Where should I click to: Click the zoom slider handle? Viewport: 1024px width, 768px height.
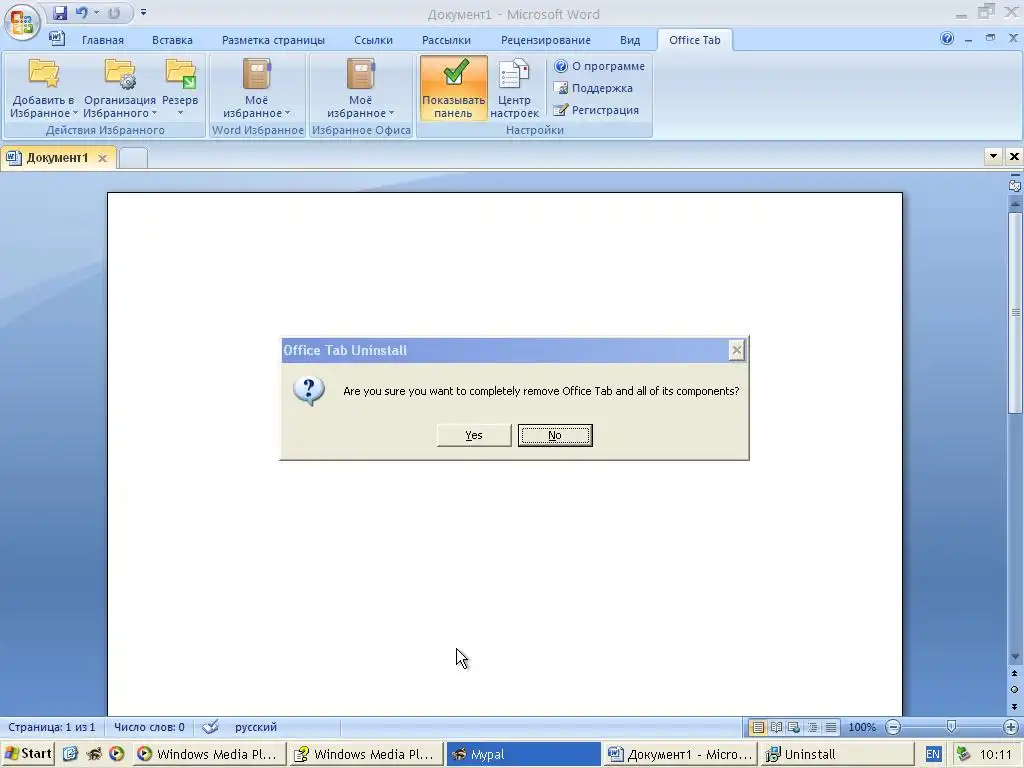(x=952, y=727)
